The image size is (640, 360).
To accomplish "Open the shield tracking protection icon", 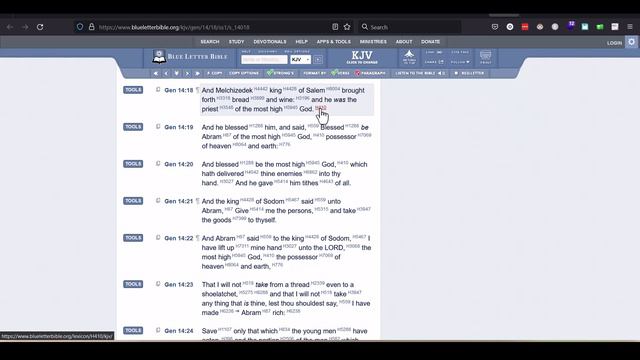I will pyautogui.click(x=80, y=27).
